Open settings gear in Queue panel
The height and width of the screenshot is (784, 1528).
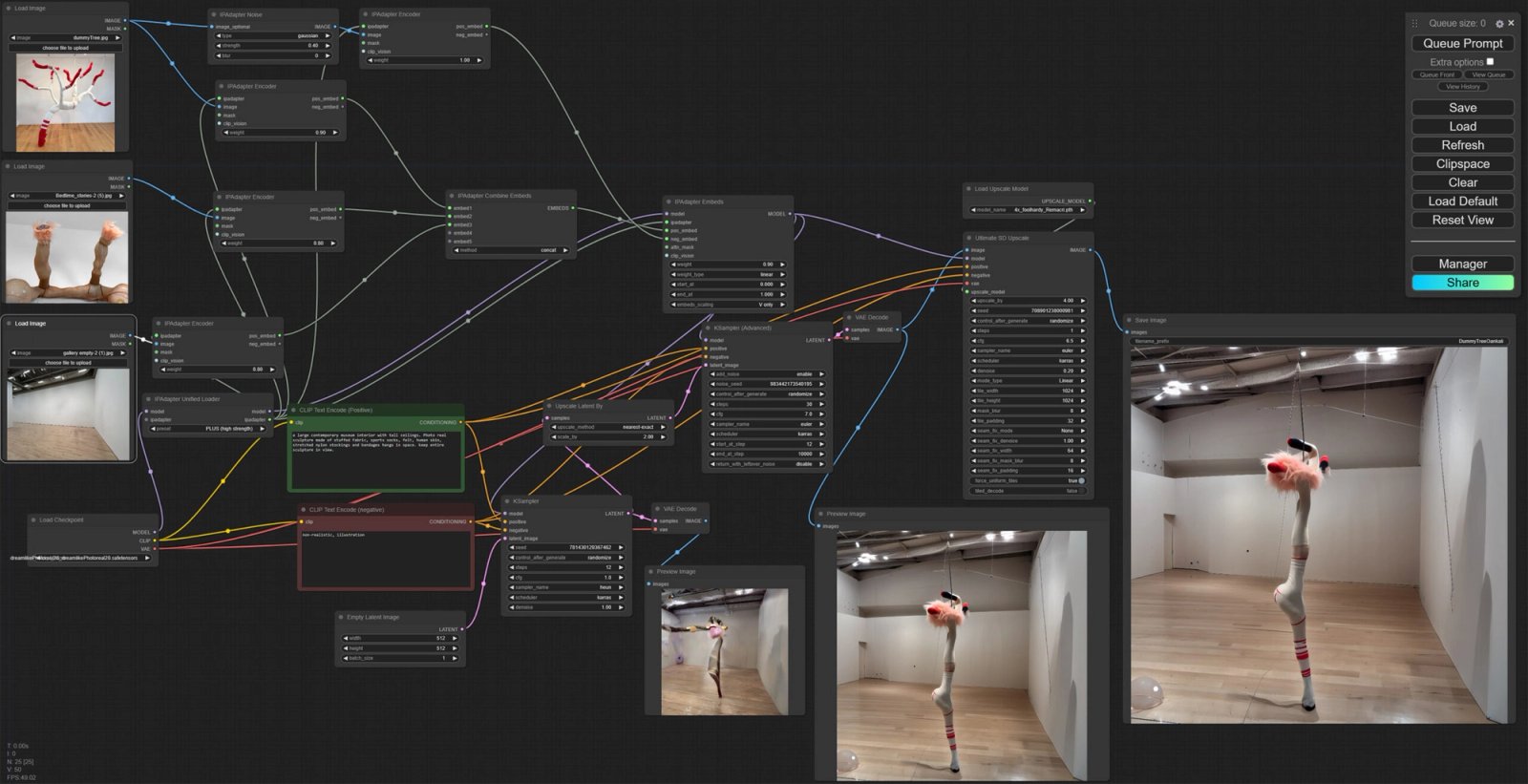point(1499,24)
